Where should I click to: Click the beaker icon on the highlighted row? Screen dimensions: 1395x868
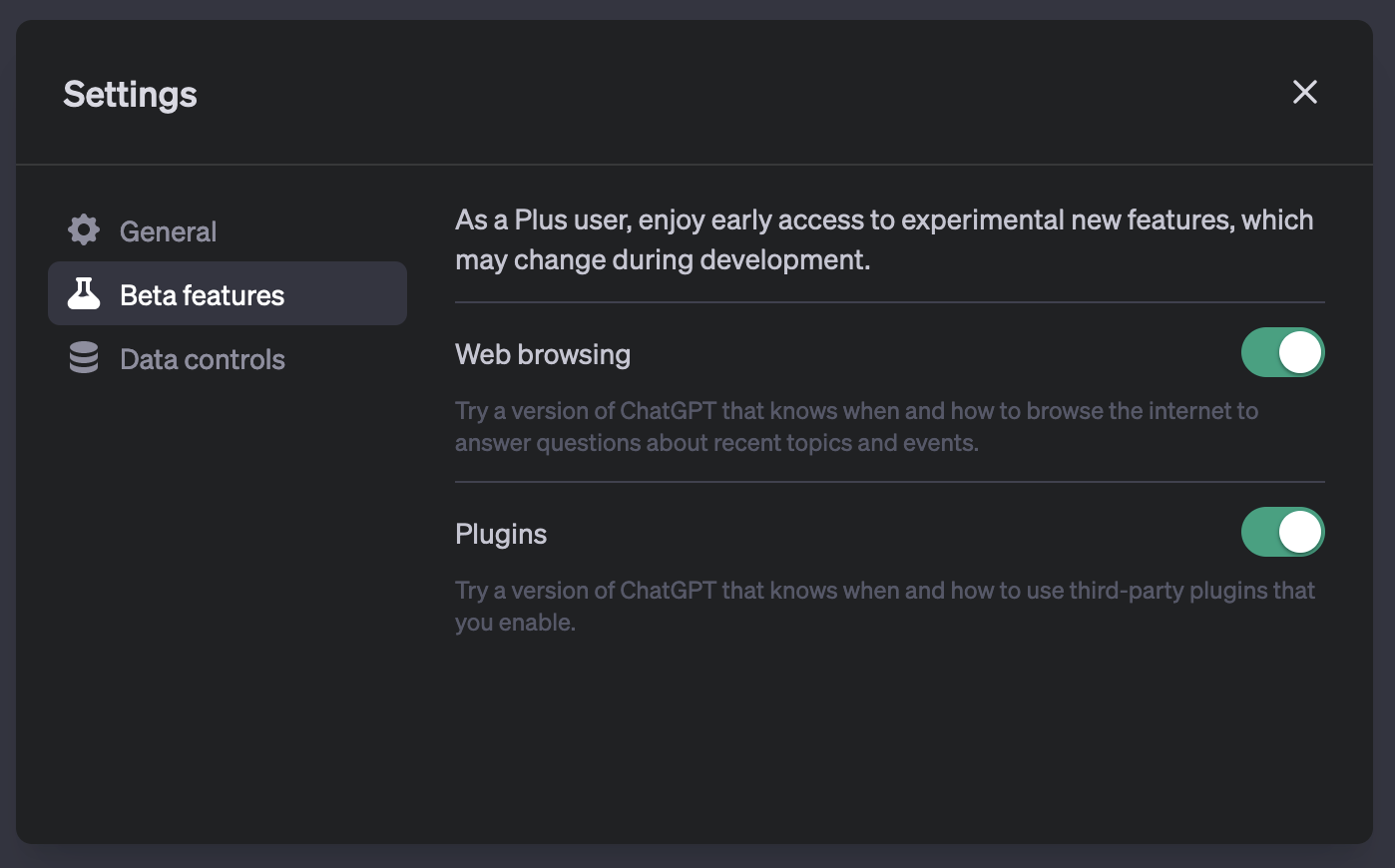(x=84, y=293)
